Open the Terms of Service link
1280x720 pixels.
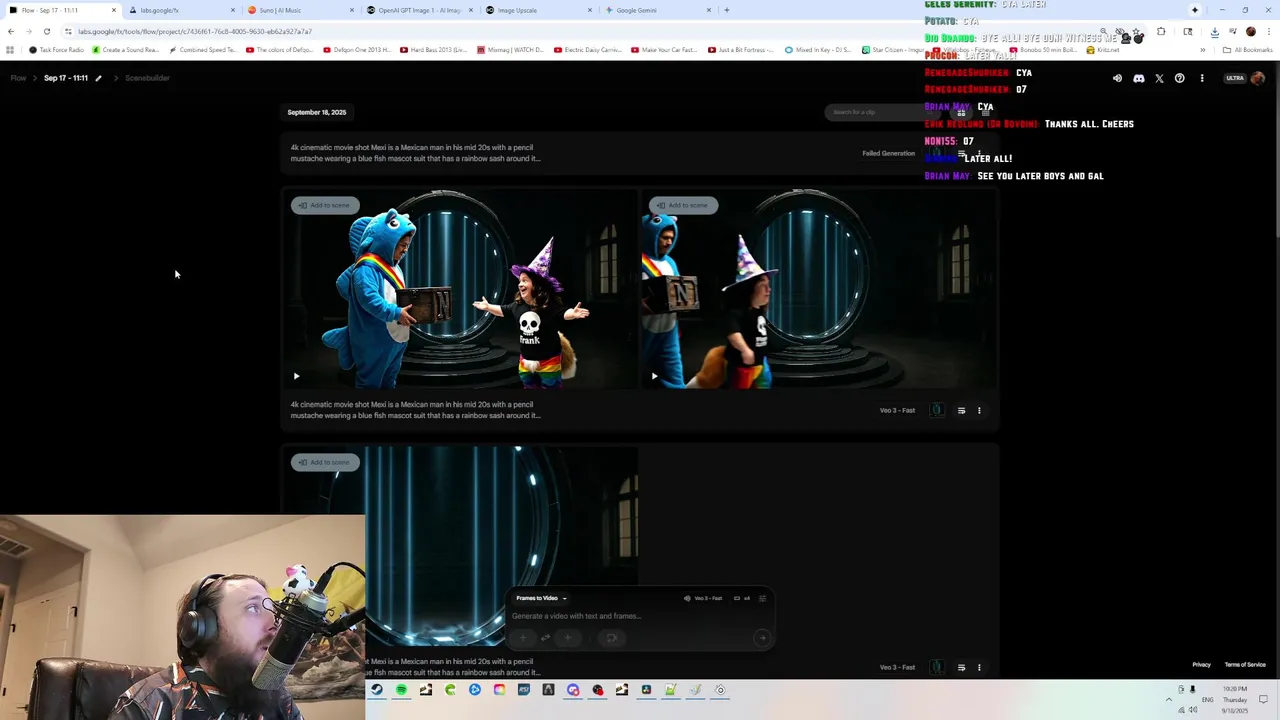coord(1245,664)
